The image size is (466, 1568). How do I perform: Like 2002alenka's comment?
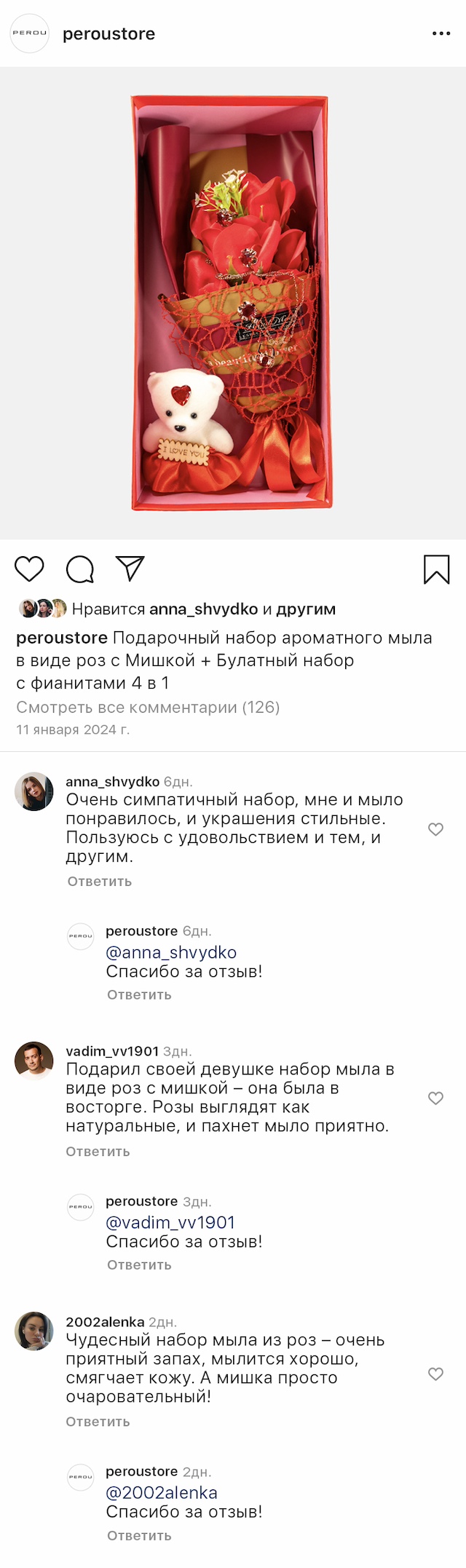pos(435,1374)
